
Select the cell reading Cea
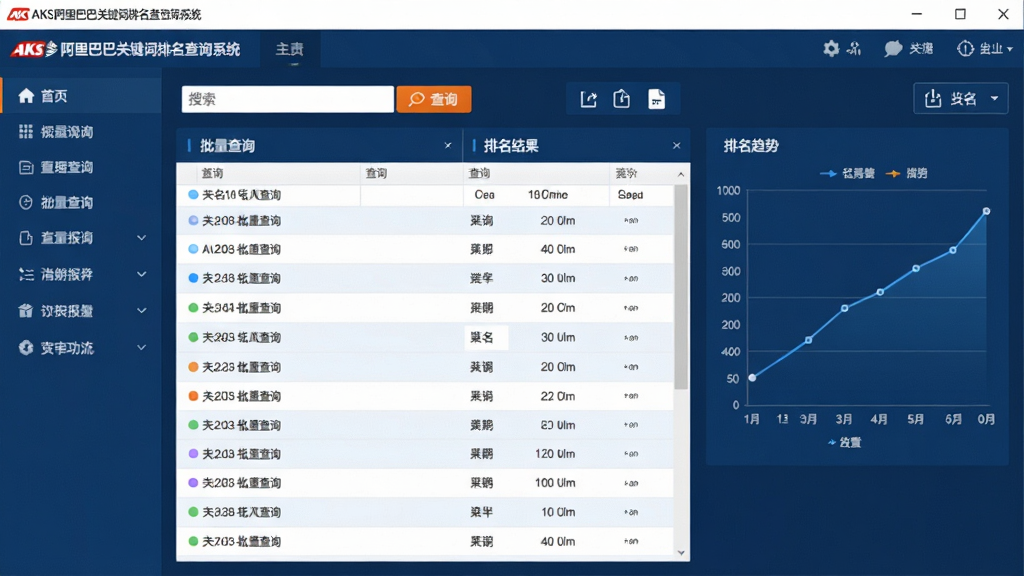click(485, 195)
